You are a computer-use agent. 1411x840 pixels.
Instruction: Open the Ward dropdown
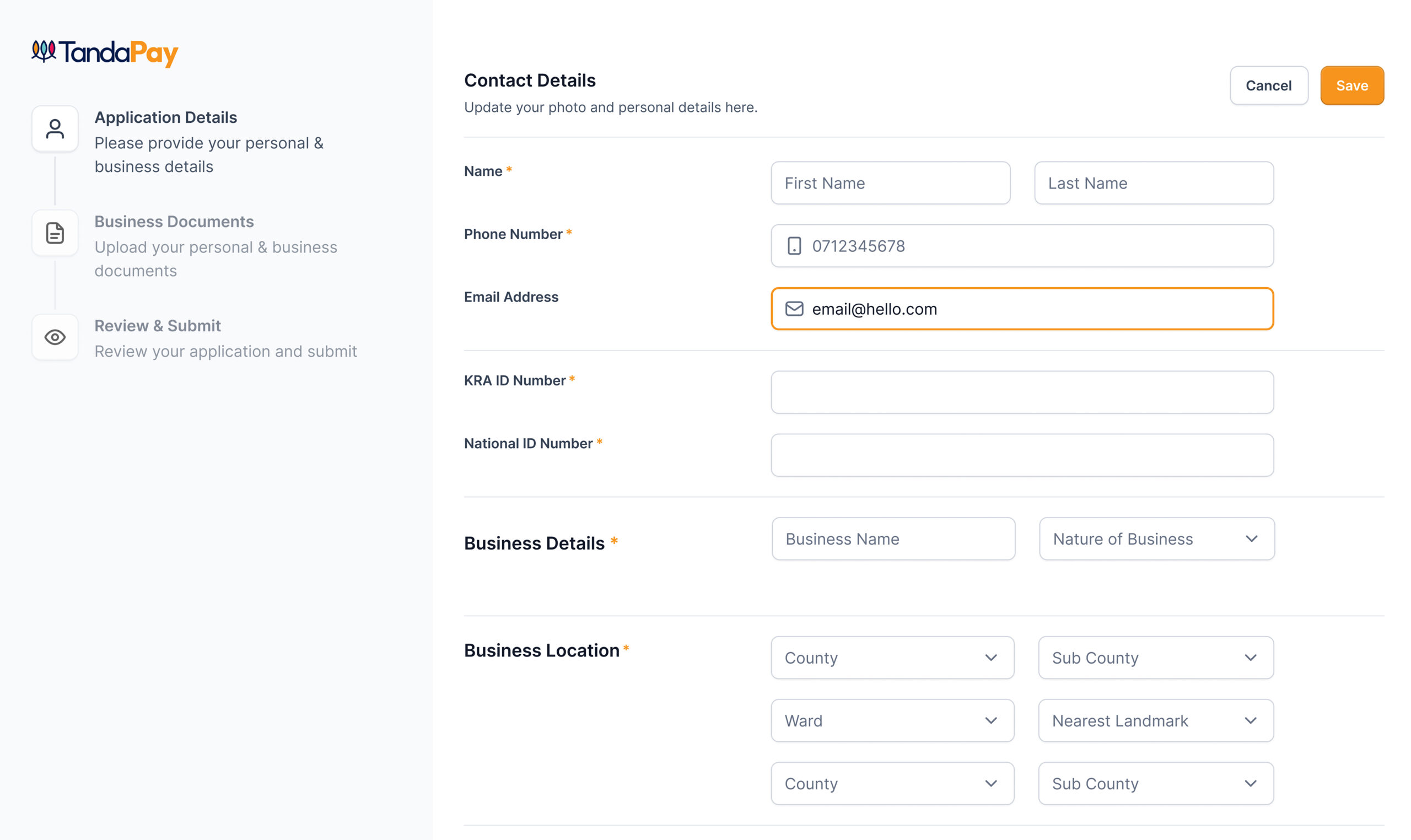click(x=891, y=720)
